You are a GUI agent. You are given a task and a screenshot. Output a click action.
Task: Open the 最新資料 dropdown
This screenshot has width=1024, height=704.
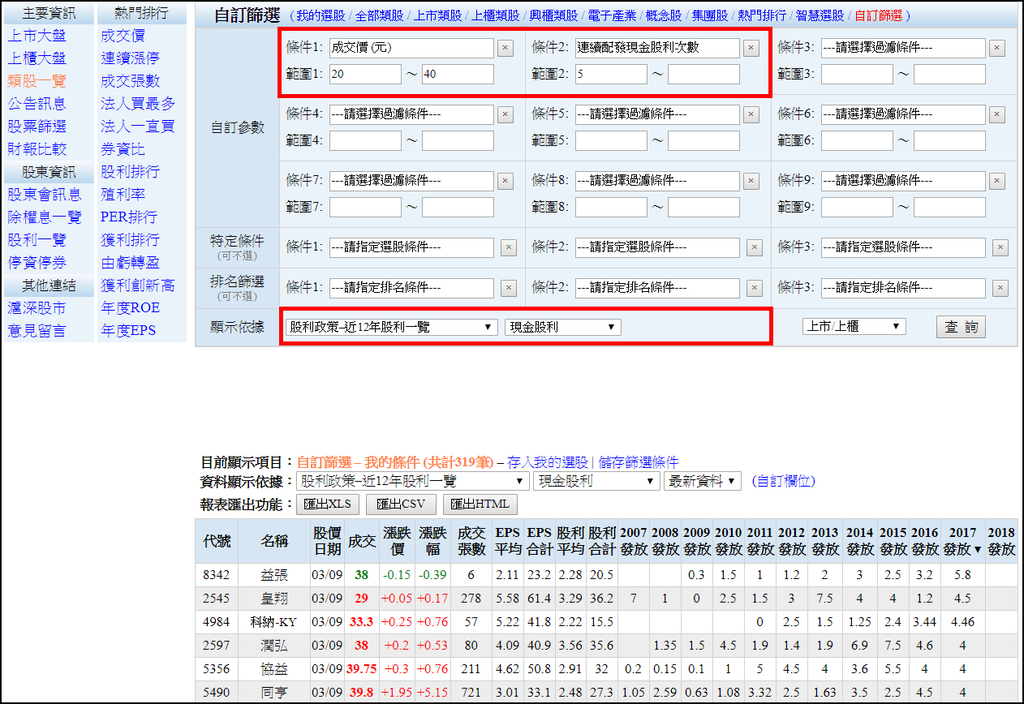pos(703,481)
